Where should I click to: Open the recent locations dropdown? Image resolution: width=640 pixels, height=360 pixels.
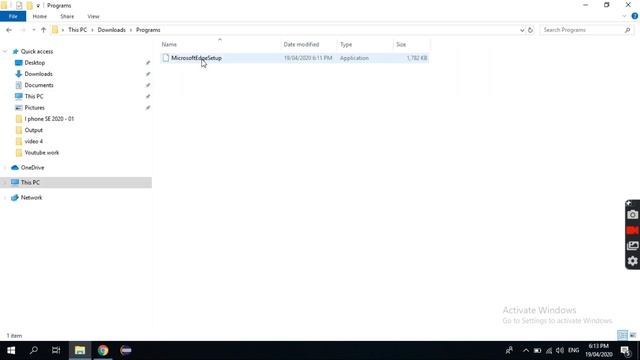click(x=33, y=30)
